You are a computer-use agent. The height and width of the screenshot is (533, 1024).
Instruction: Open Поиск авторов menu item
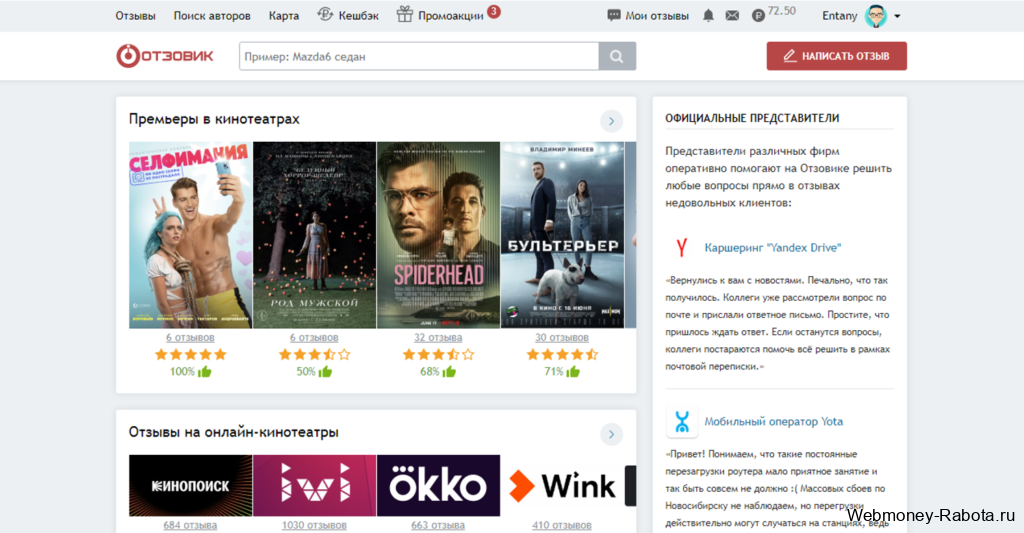212,16
